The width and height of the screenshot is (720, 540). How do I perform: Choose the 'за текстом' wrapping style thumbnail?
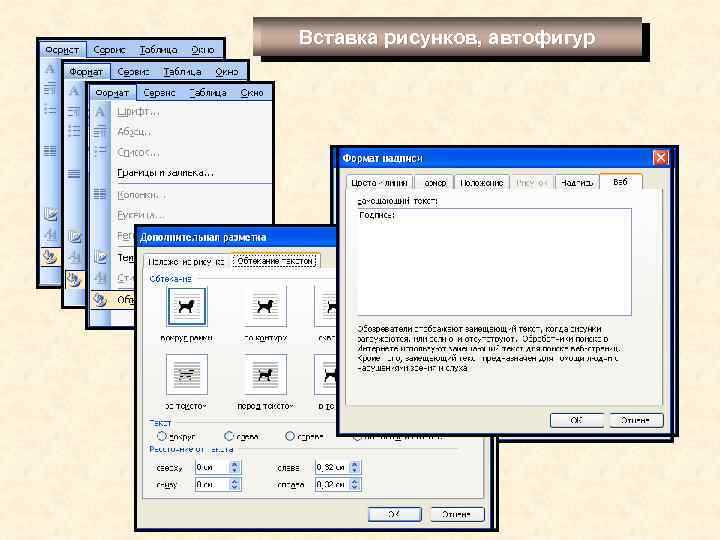(186, 374)
